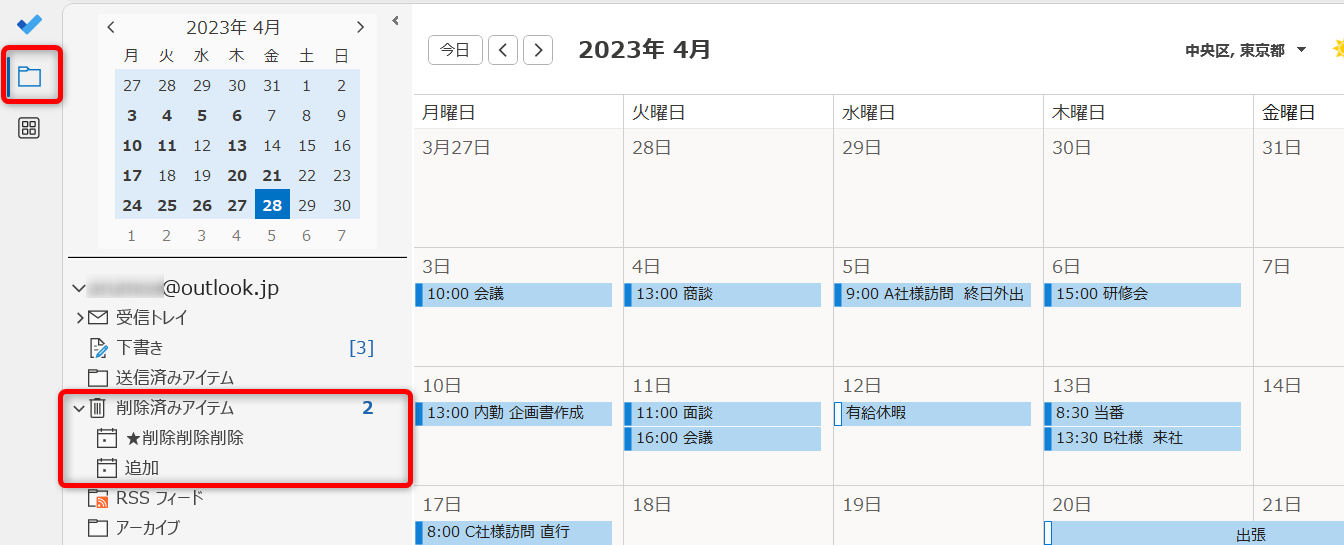Advance mini calendar to next month
Screen dimensions: 1344x545
[x=360, y=27]
